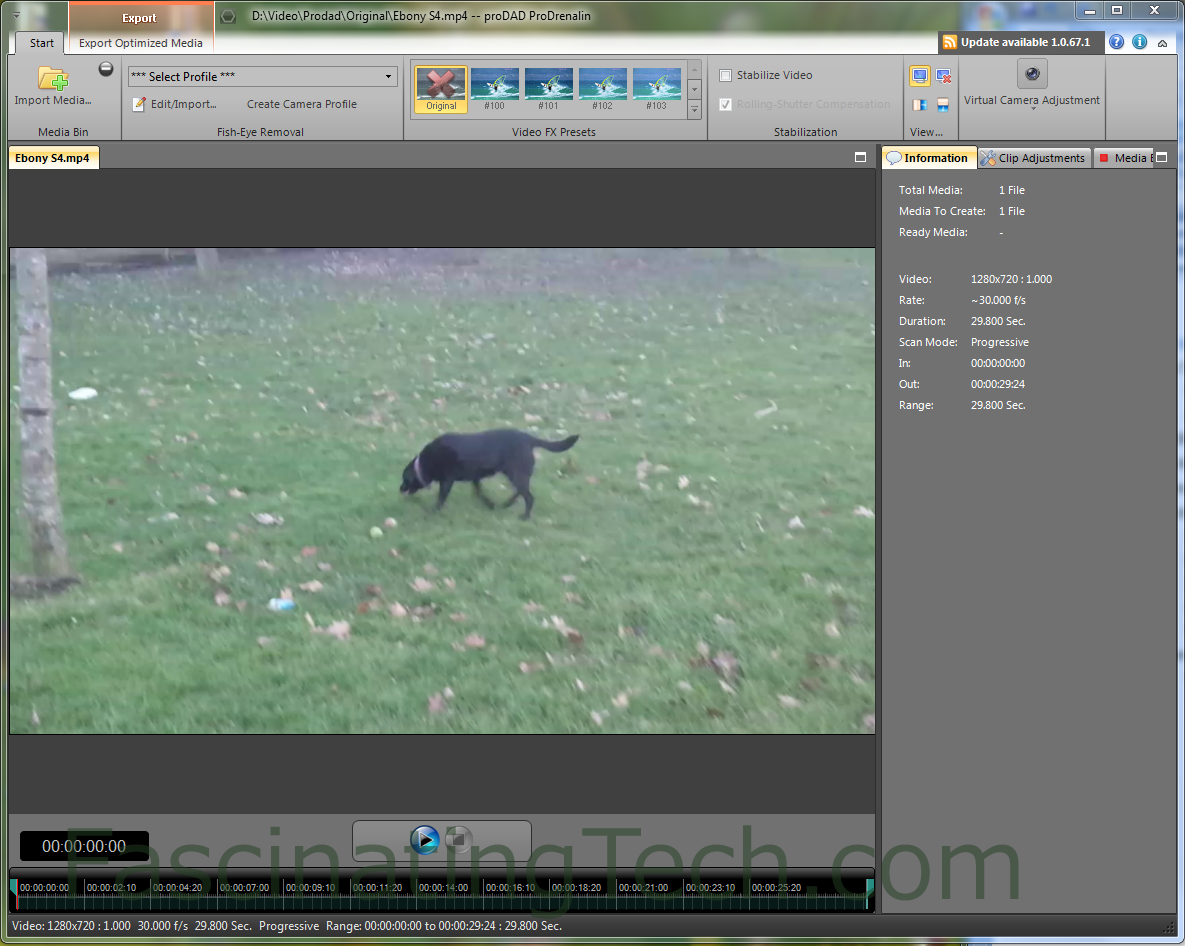Image resolution: width=1185 pixels, height=946 pixels.
Task: Switch to the Clip Adjustments tab
Action: (x=1035, y=158)
